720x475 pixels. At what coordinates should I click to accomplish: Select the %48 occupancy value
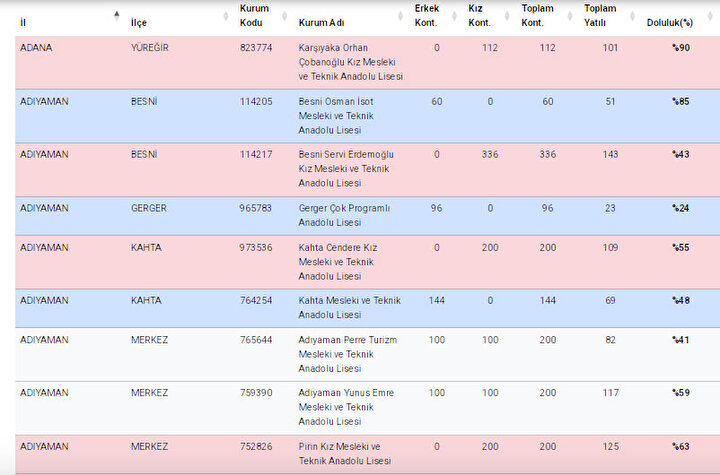(681, 300)
